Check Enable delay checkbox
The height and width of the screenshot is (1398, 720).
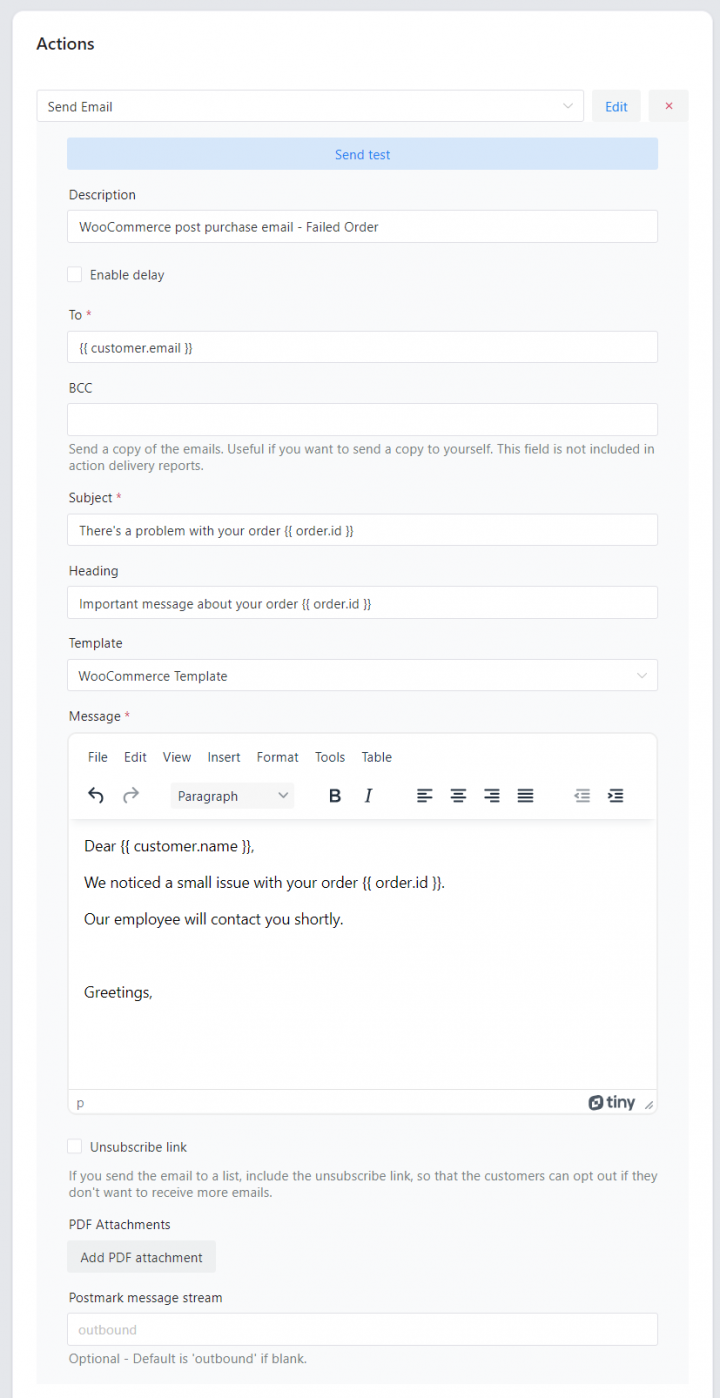point(74,274)
